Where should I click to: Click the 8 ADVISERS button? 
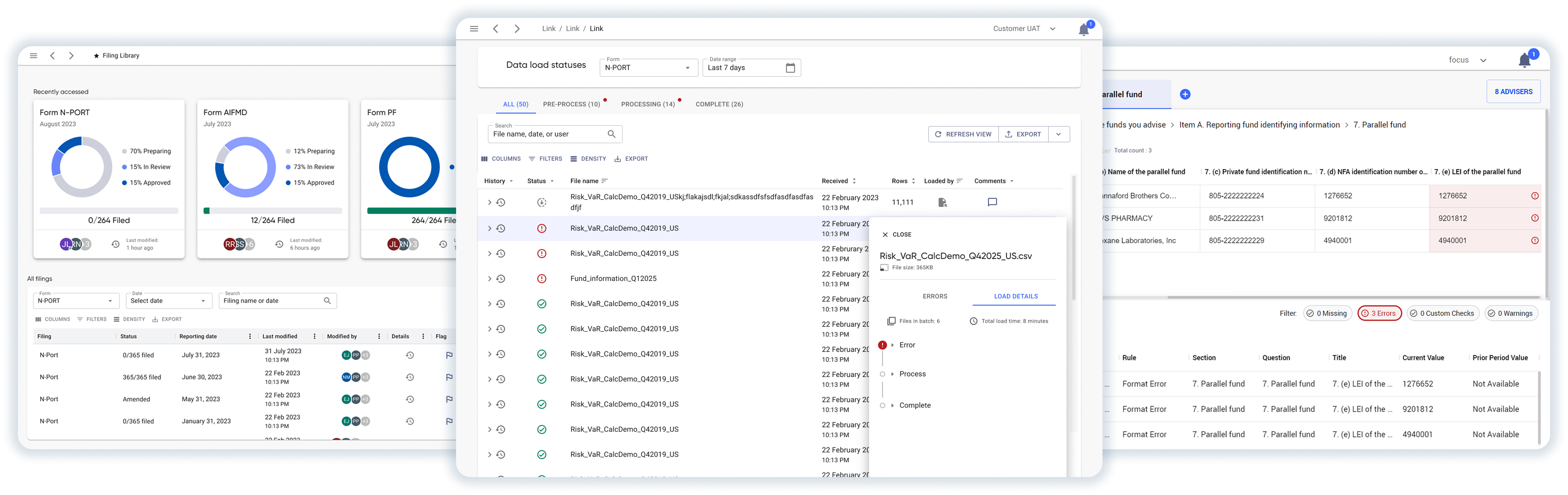click(x=1513, y=92)
